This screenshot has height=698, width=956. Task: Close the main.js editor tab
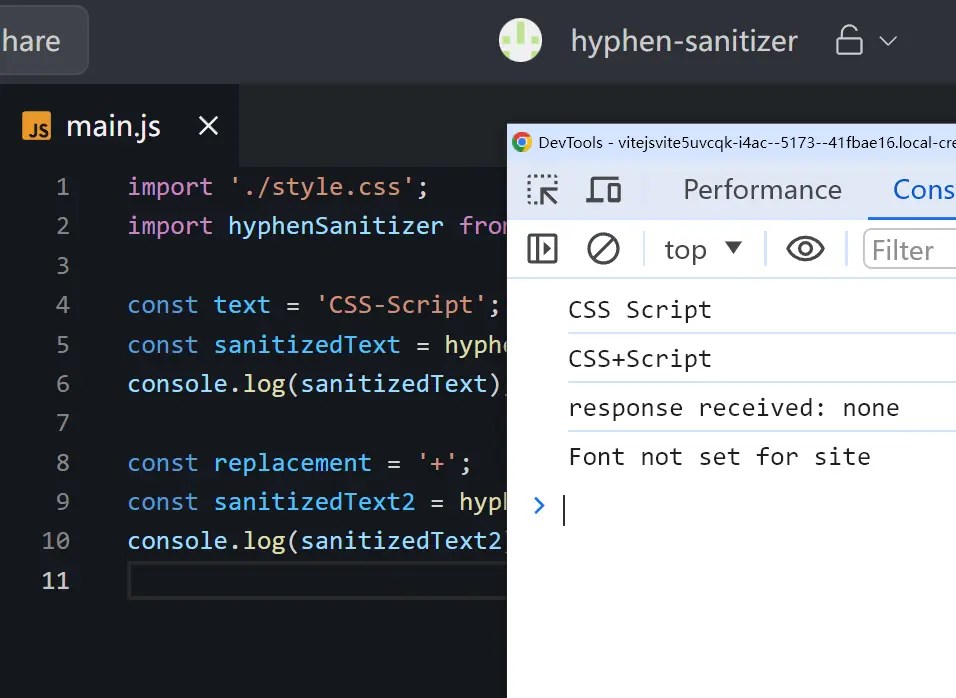click(209, 126)
